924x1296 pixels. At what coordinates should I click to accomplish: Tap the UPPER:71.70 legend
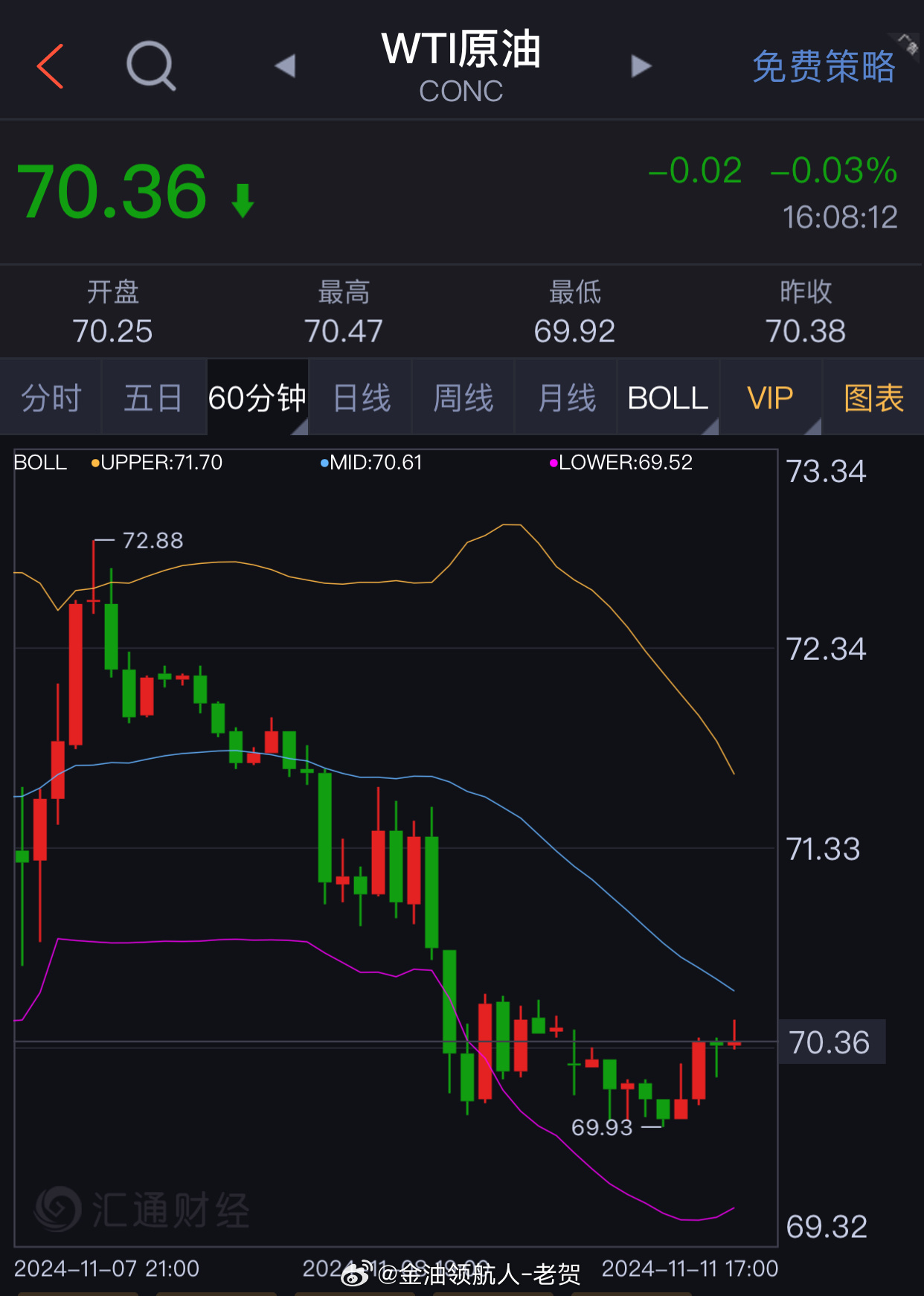click(x=157, y=463)
